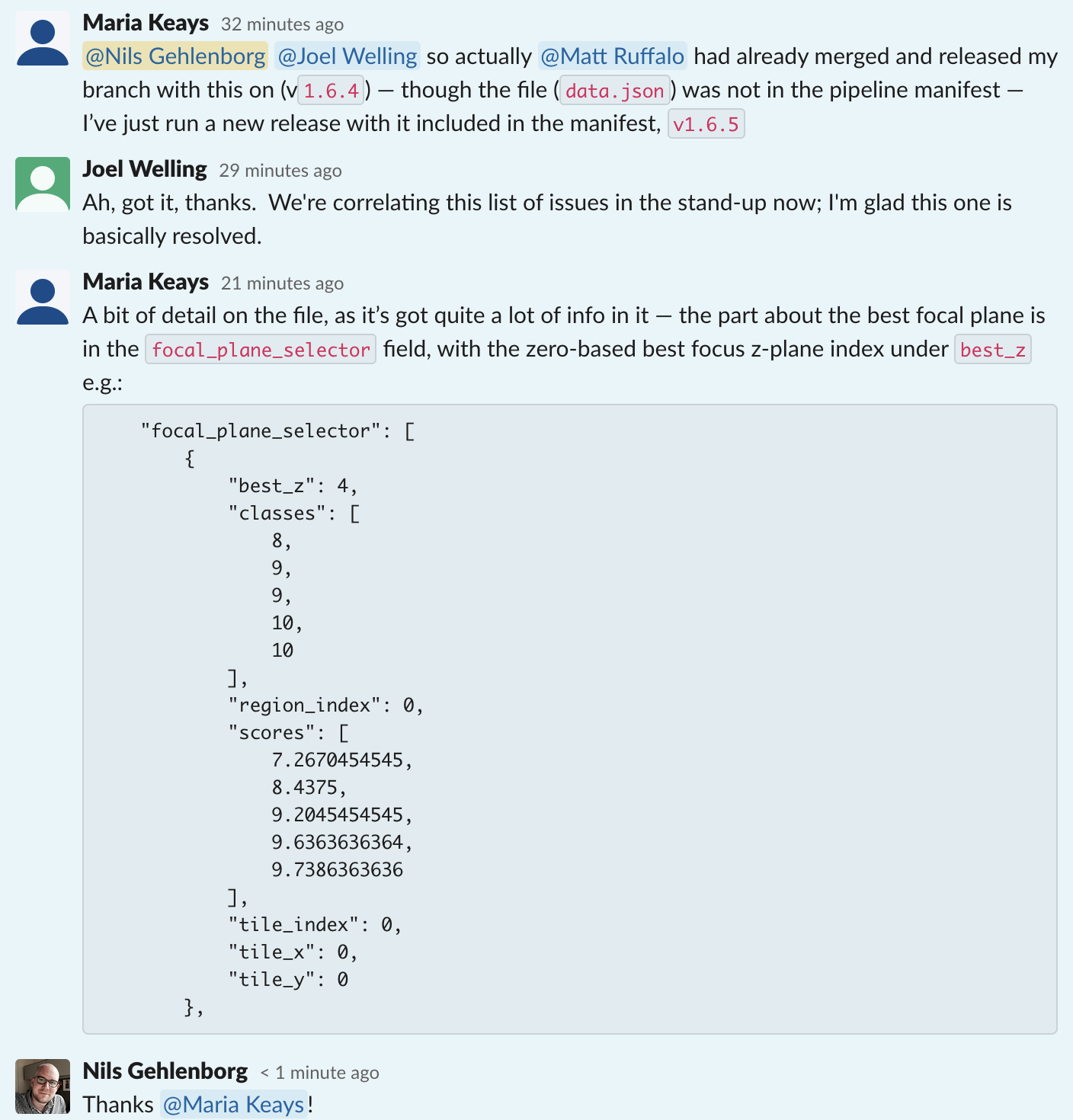Open Maria Keays' name in the first message
Screen dimensions: 1073x1120
[x=146, y=23]
